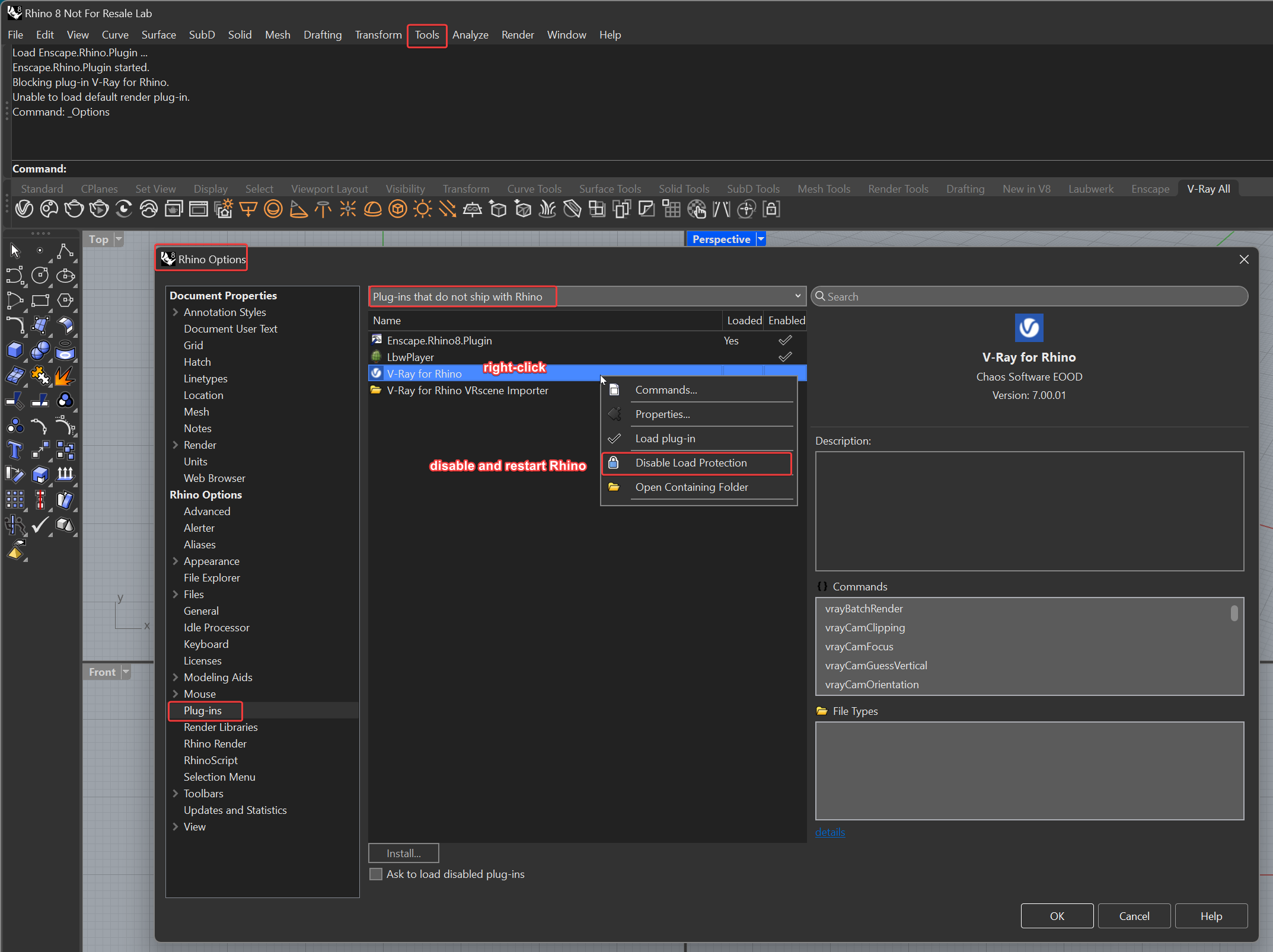Viewport: 1273px width, 952px height.
Task: Choose Properties... from context menu
Action: click(698, 414)
